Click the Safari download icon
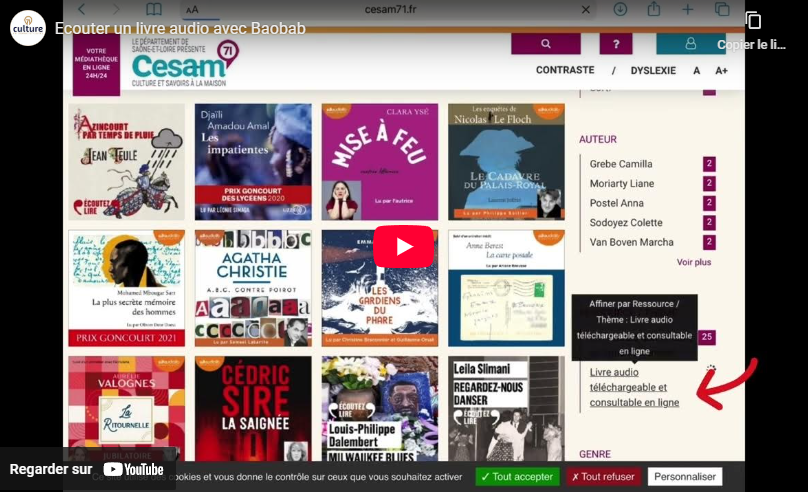 620,9
